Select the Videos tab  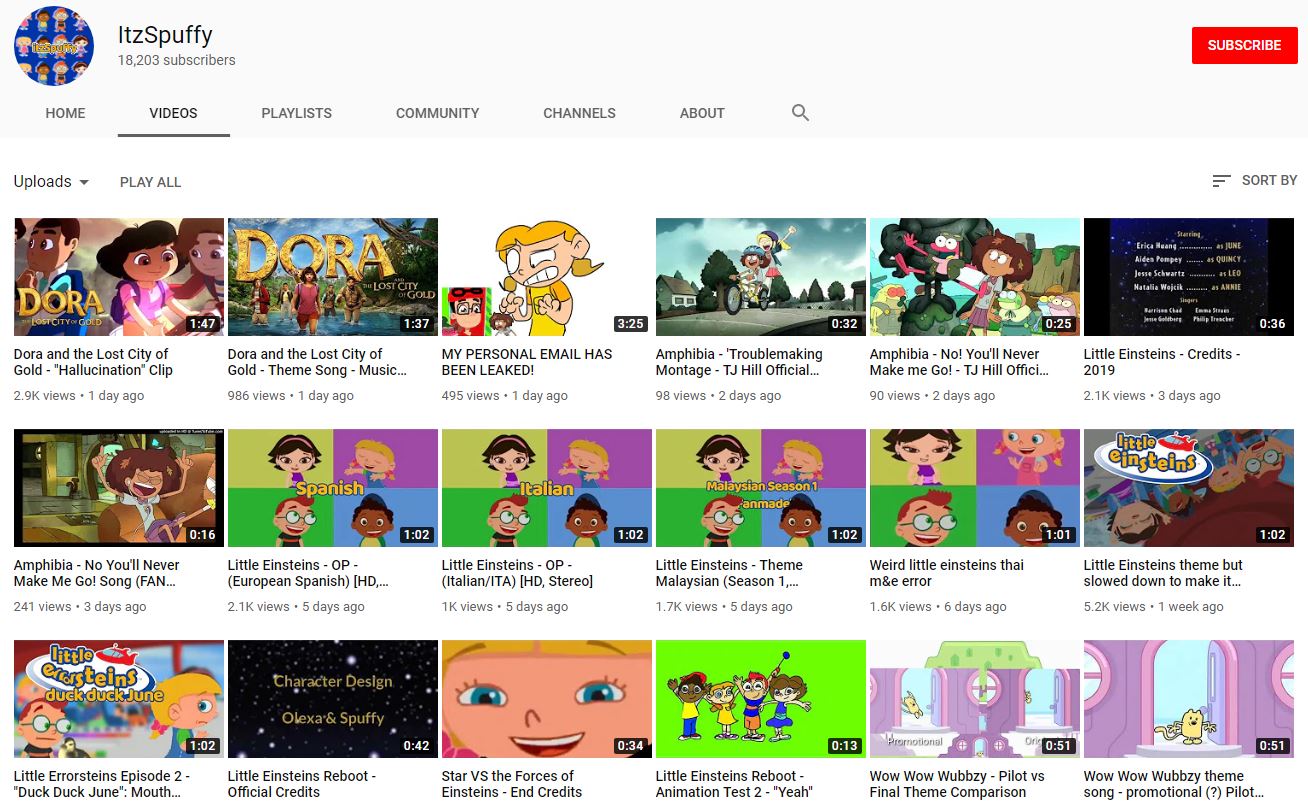click(173, 113)
